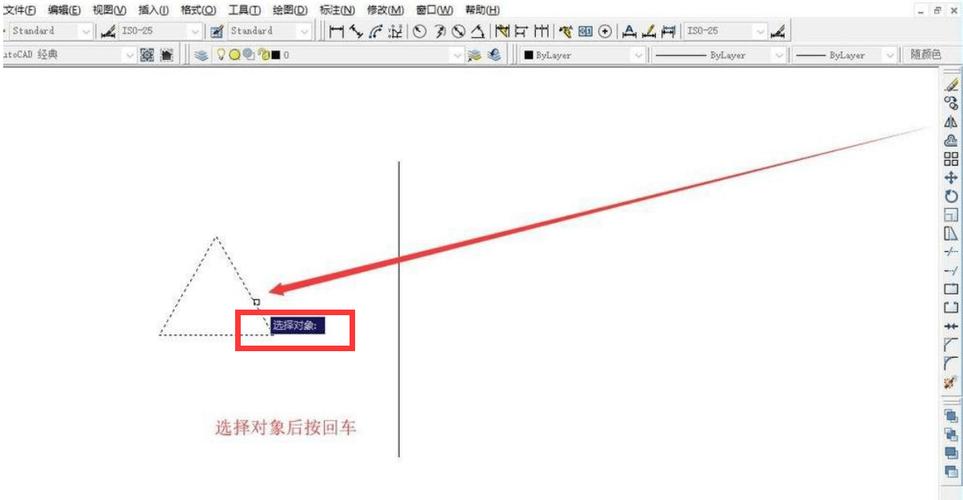Select the Quick Dimension tool

click(x=502, y=31)
